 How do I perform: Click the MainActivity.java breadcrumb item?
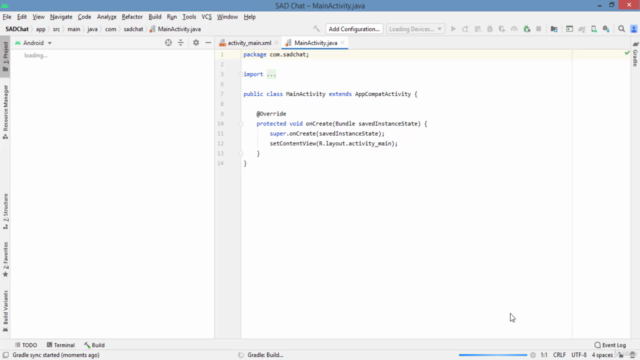[175, 29]
